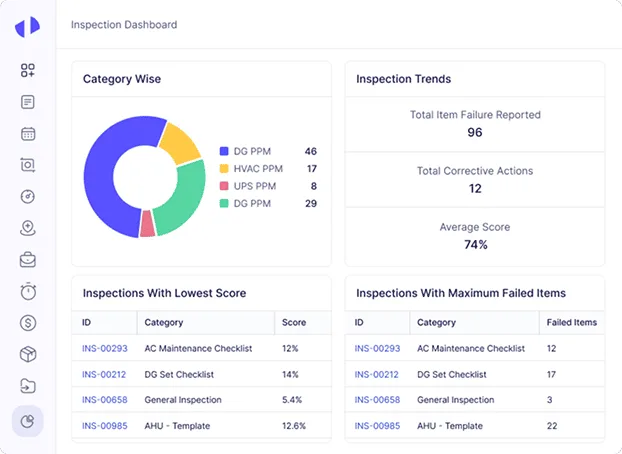Click yellow legend swatch for HVAC PPM
The height and width of the screenshot is (454, 622).
[x=224, y=169]
